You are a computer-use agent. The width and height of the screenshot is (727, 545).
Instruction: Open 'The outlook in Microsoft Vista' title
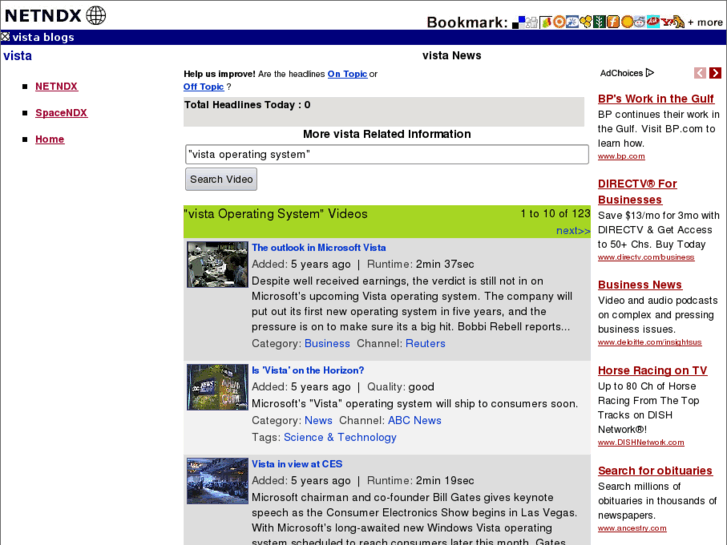click(319, 248)
